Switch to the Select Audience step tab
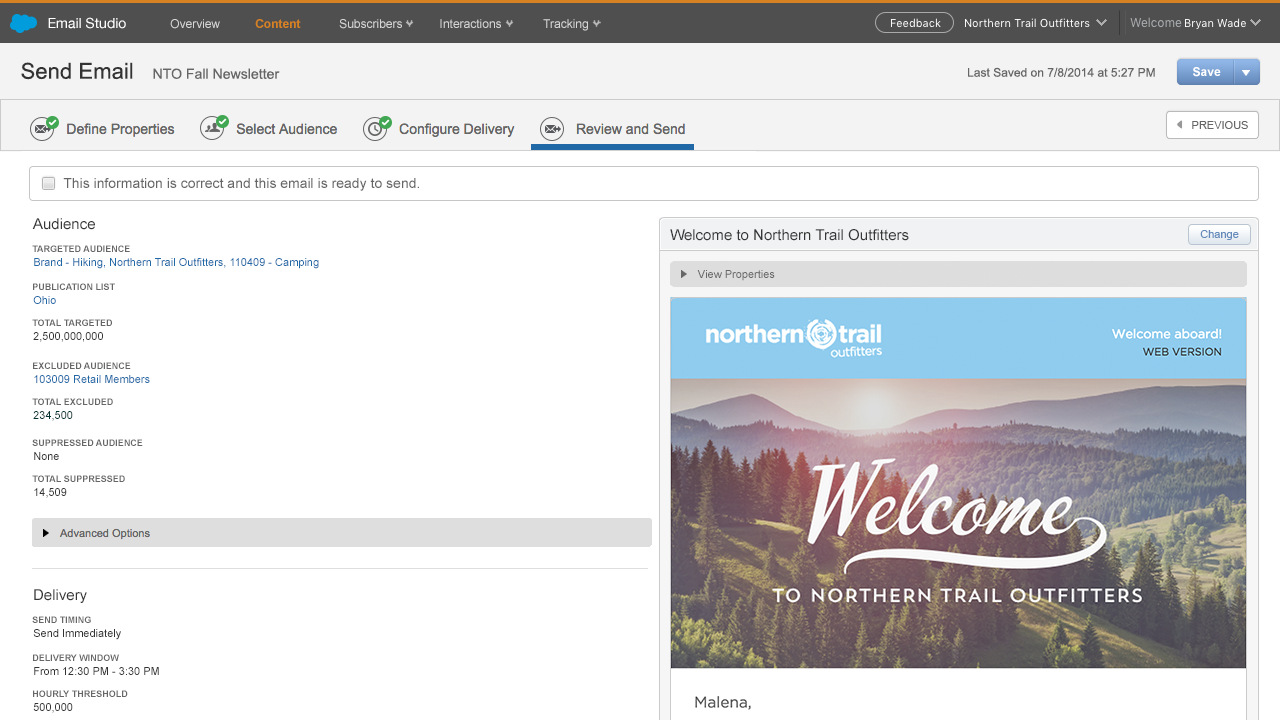Viewport: 1280px width, 720px height. tap(269, 129)
